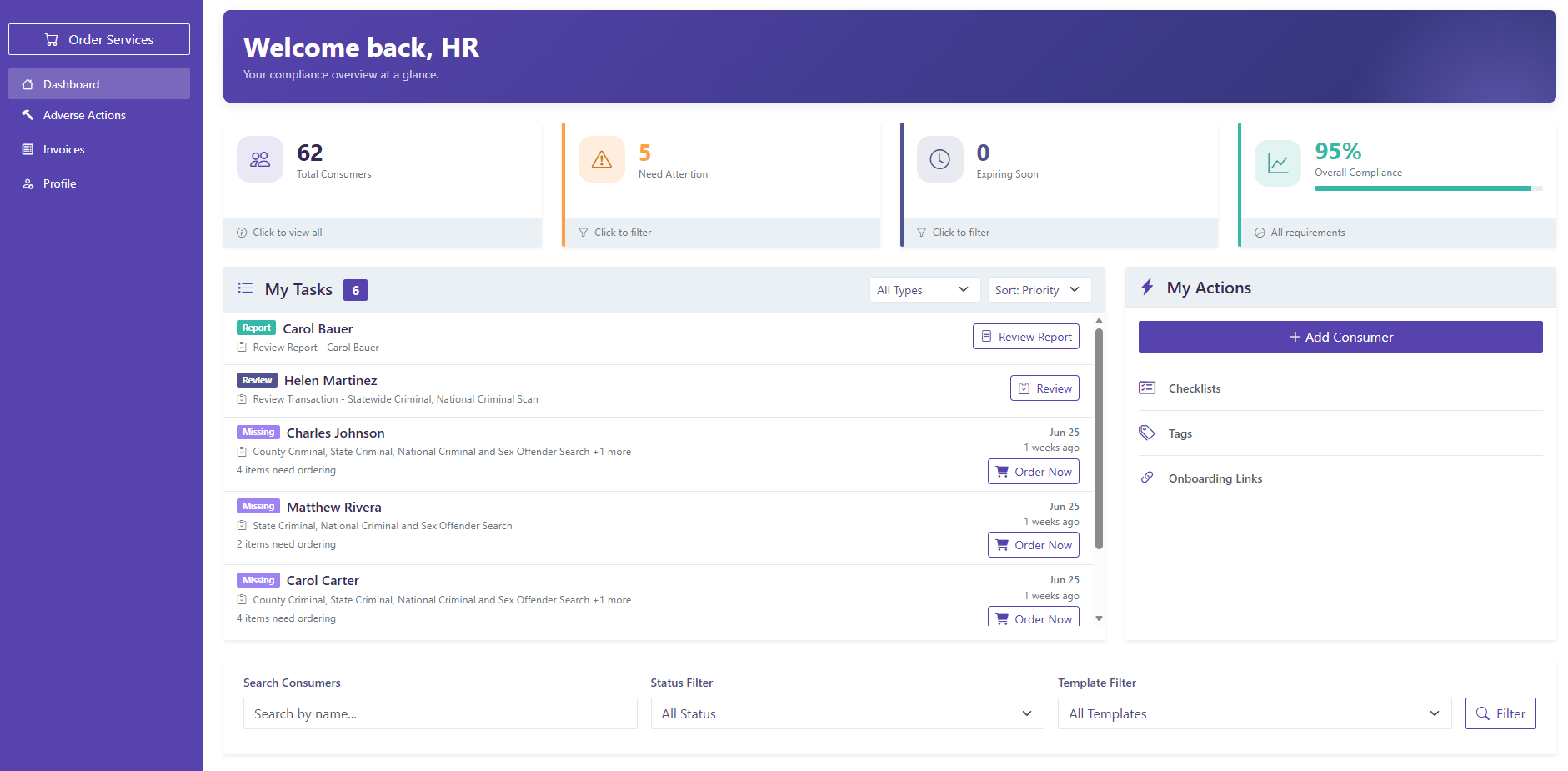Expand the All Status filter dropdown
Viewport: 1568px width, 771px height.
[847, 713]
